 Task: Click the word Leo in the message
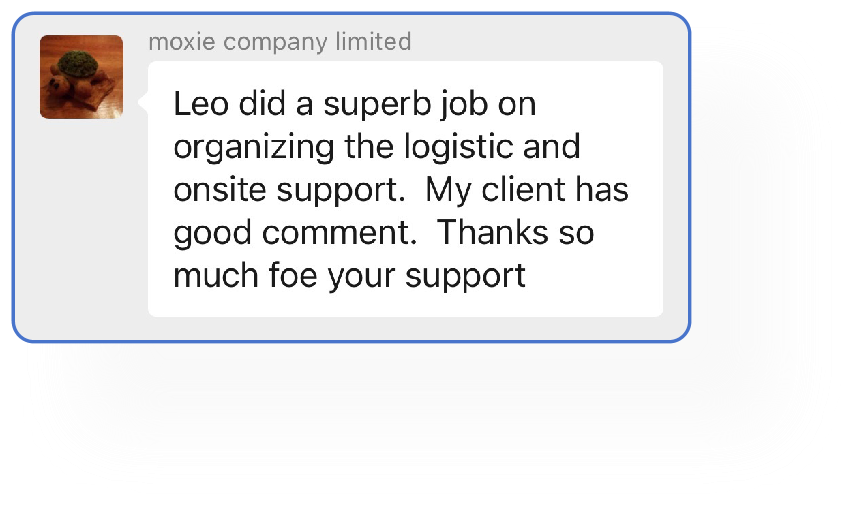(x=201, y=104)
